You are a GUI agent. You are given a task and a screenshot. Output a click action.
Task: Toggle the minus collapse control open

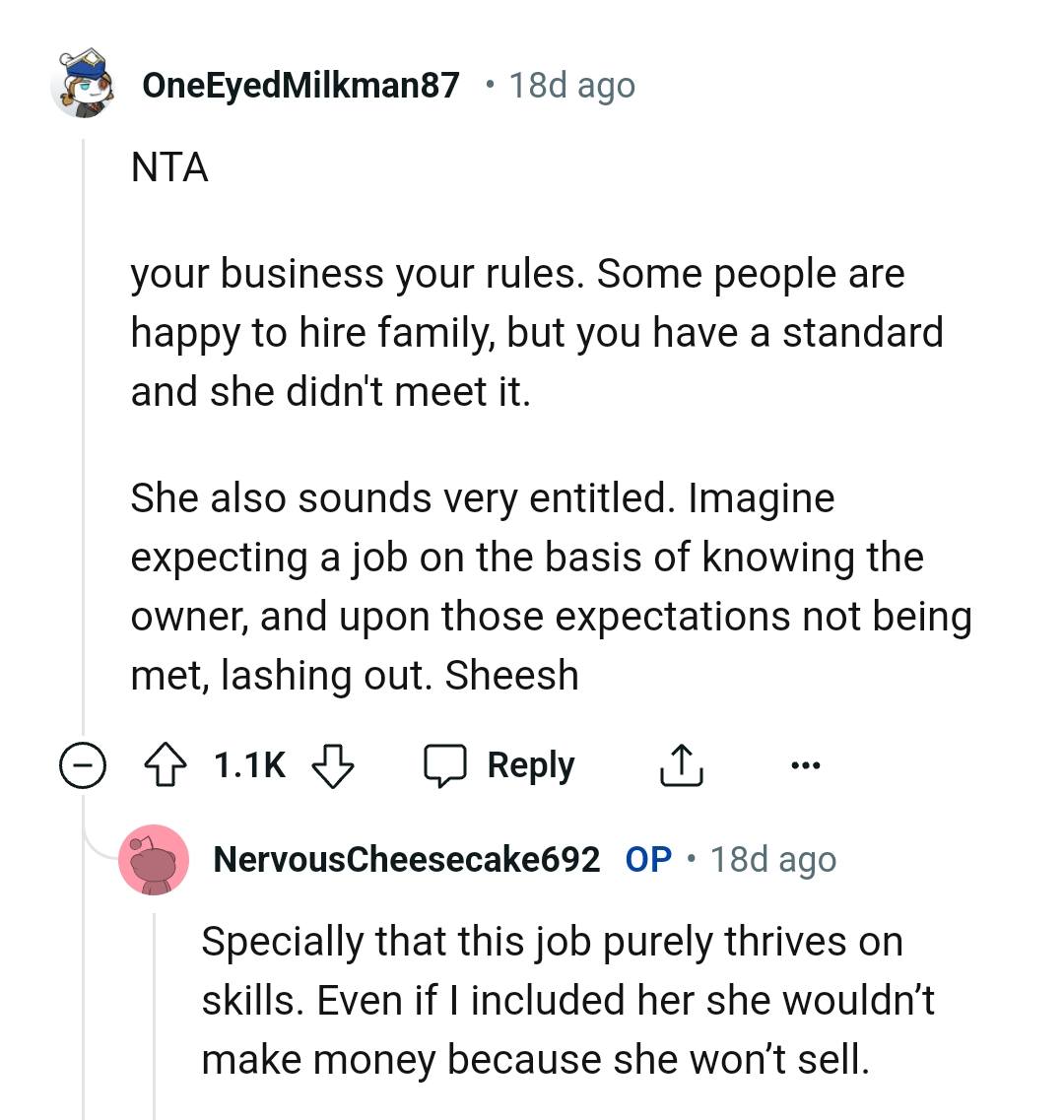(84, 764)
